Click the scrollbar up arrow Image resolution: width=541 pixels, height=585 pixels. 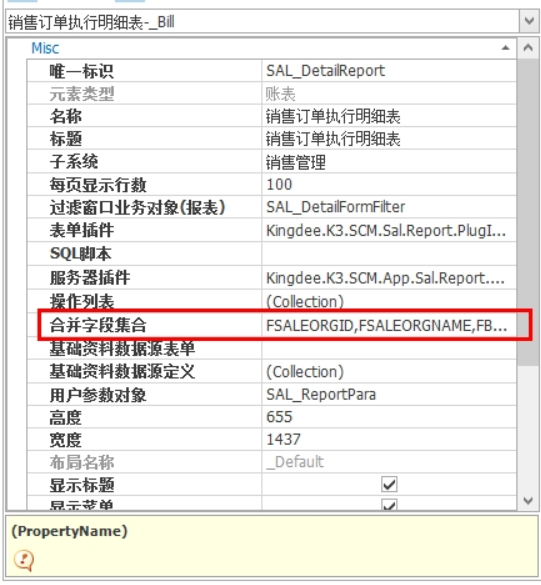coord(528,48)
